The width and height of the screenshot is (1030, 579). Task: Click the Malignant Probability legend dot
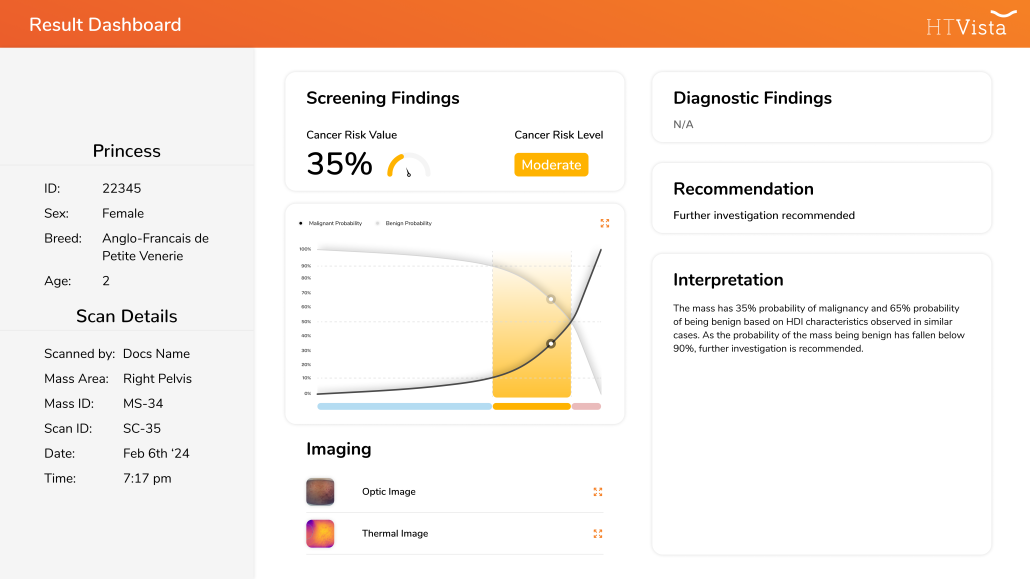pyautogui.click(x=301, y=223)
